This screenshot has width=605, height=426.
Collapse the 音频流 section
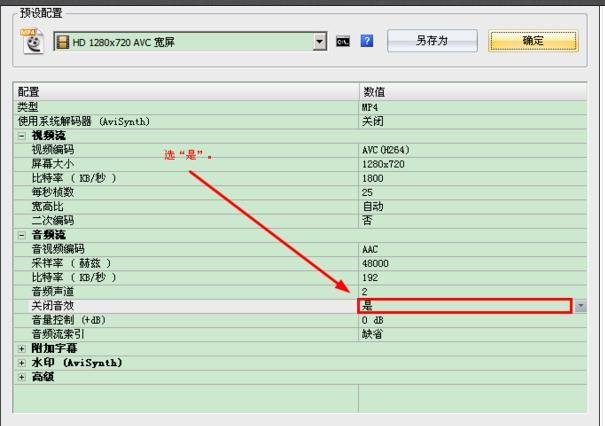pos(22,235)
